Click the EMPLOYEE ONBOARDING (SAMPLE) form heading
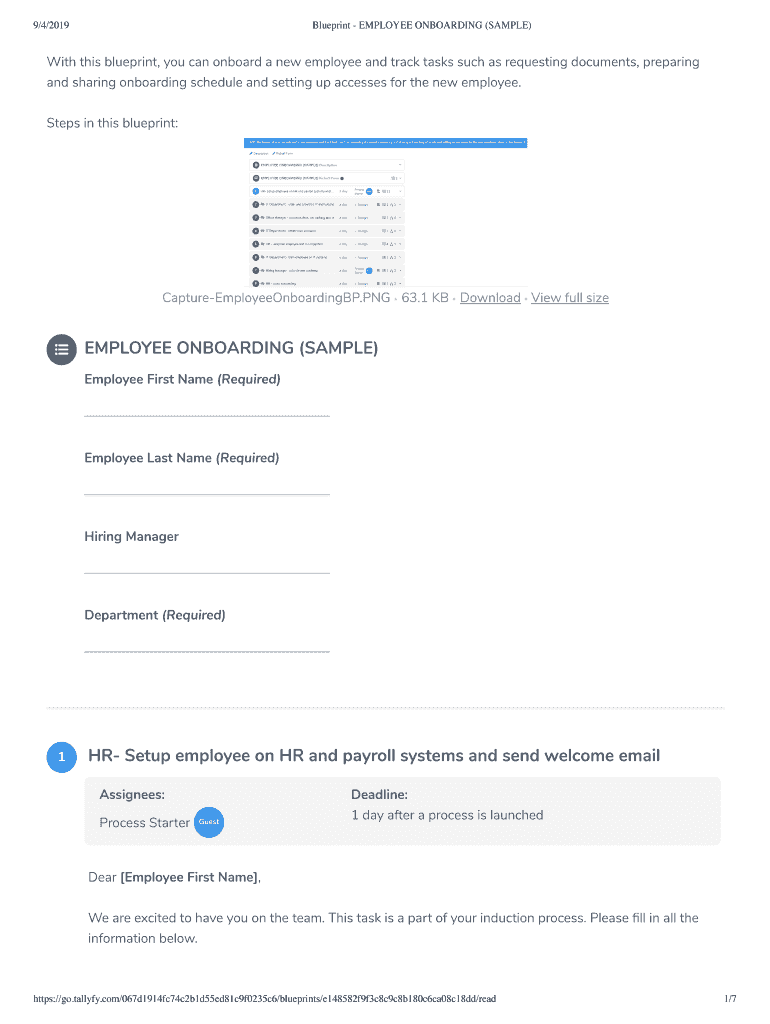This screenshot has width=770, height=1024. 231,348
